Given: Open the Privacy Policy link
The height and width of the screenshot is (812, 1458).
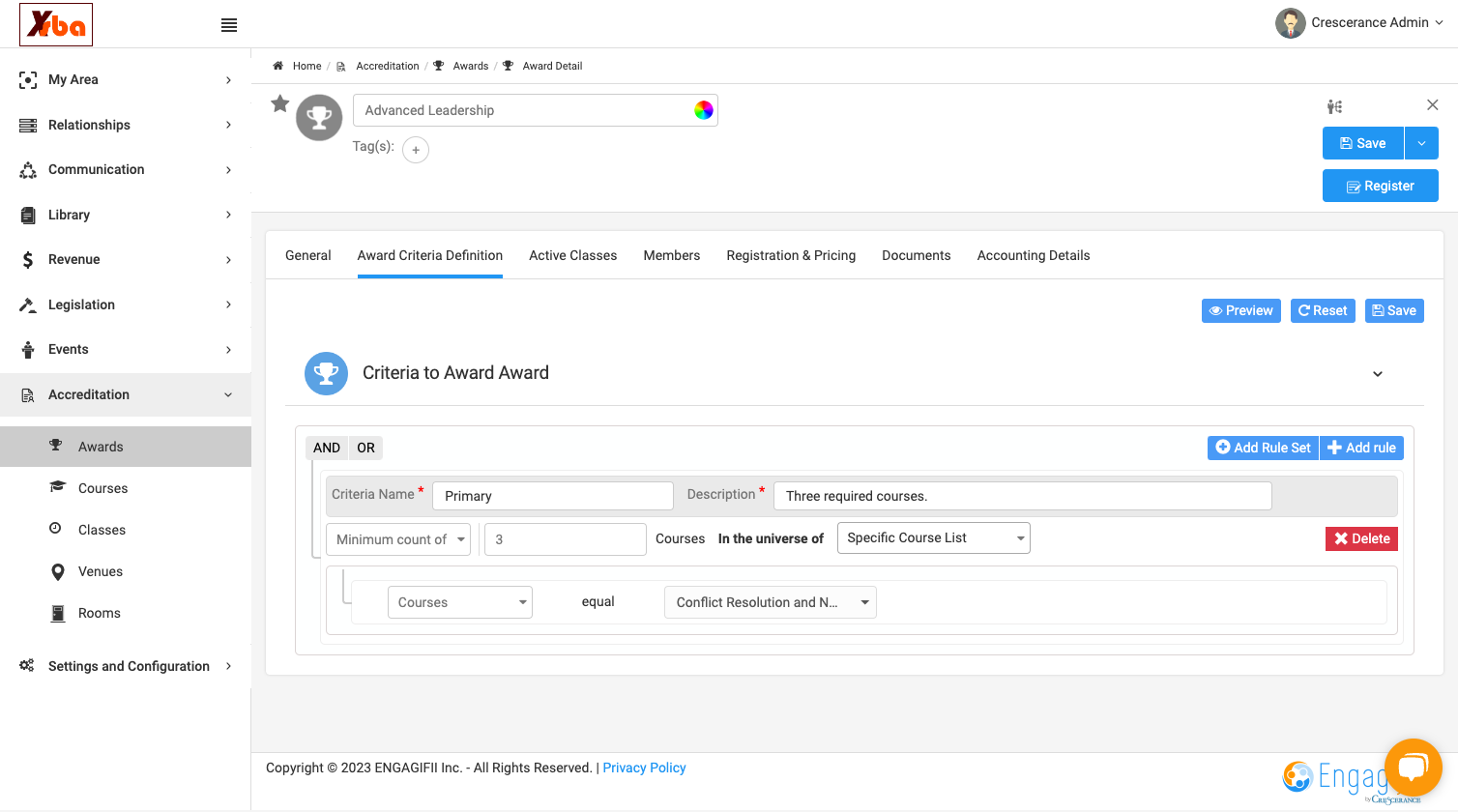Looking at the screenshot, I should (644, 768).
